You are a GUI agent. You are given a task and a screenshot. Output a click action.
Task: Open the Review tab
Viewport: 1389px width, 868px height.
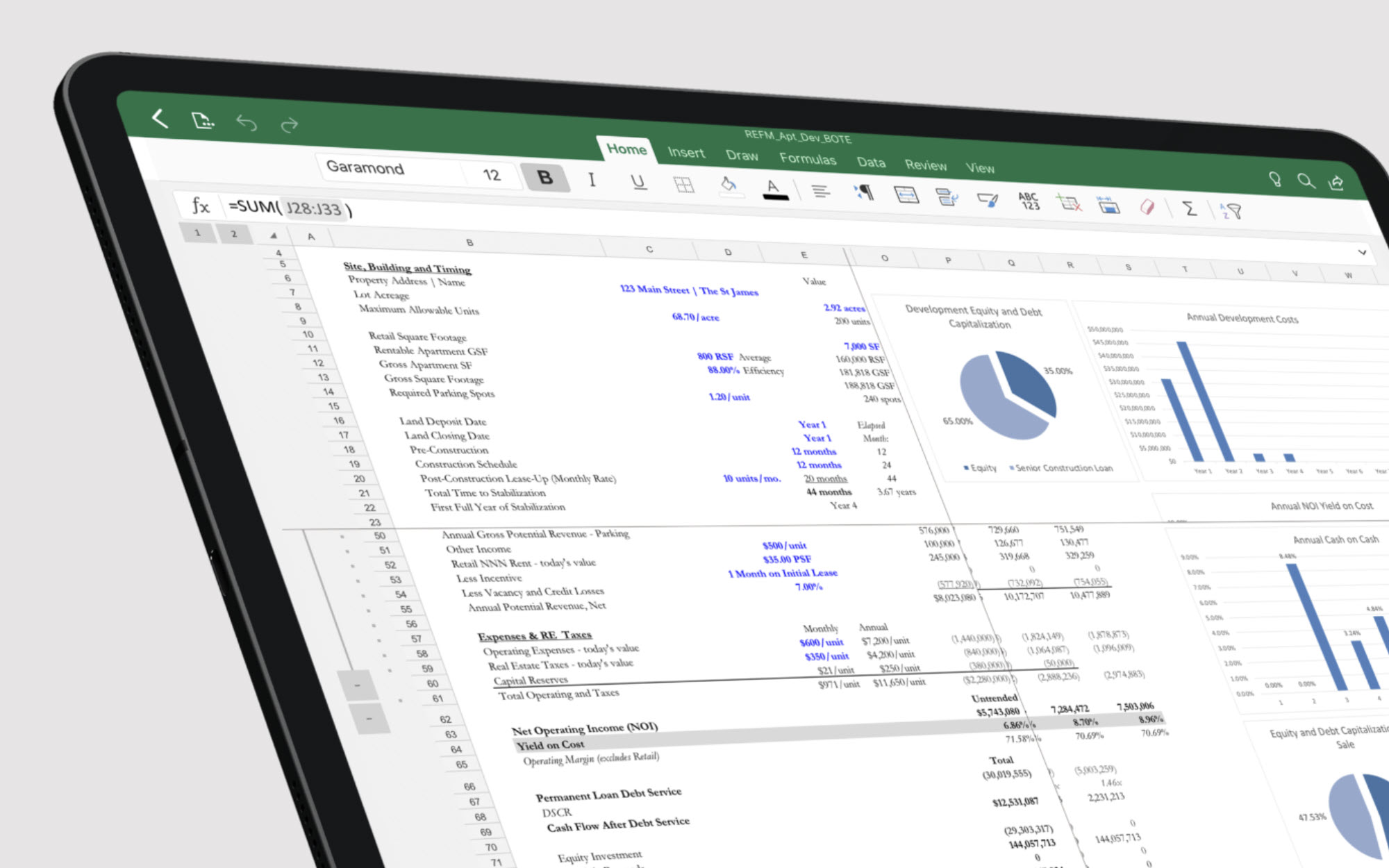tap(926, 165)
